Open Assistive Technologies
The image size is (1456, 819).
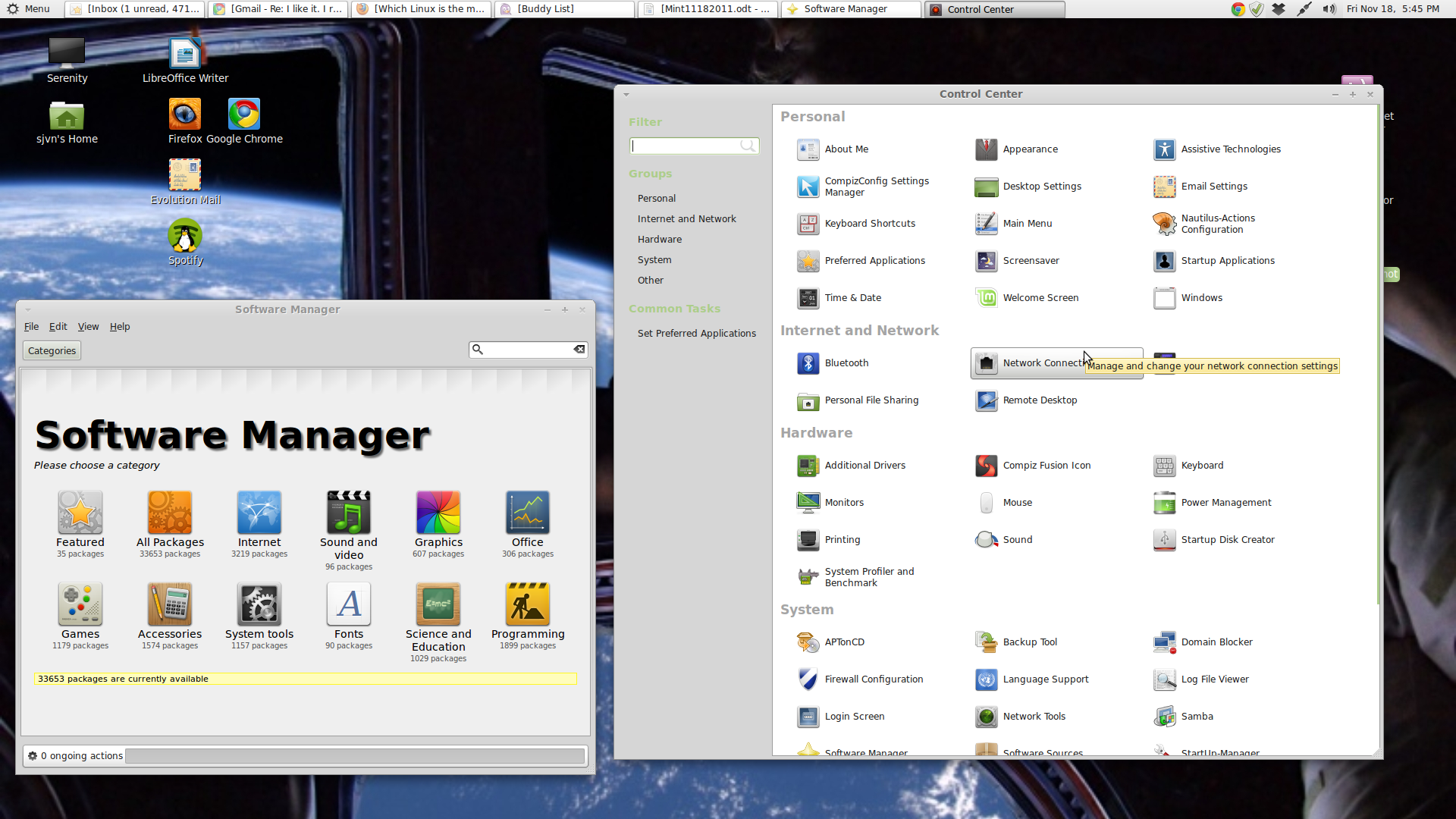[x=1217, y=149]
